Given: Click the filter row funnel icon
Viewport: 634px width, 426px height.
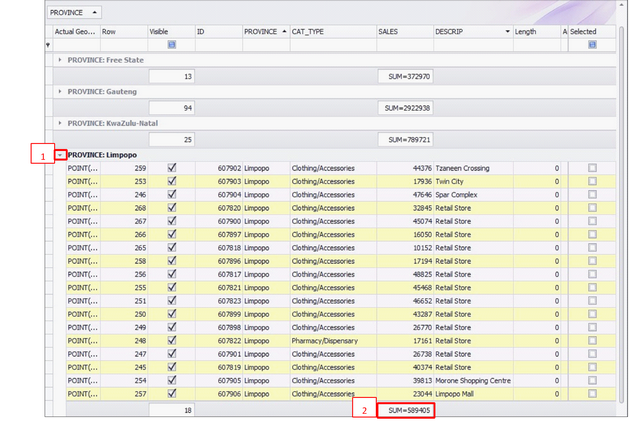Looking at the screenshot, I should click(x=48, y=45).
